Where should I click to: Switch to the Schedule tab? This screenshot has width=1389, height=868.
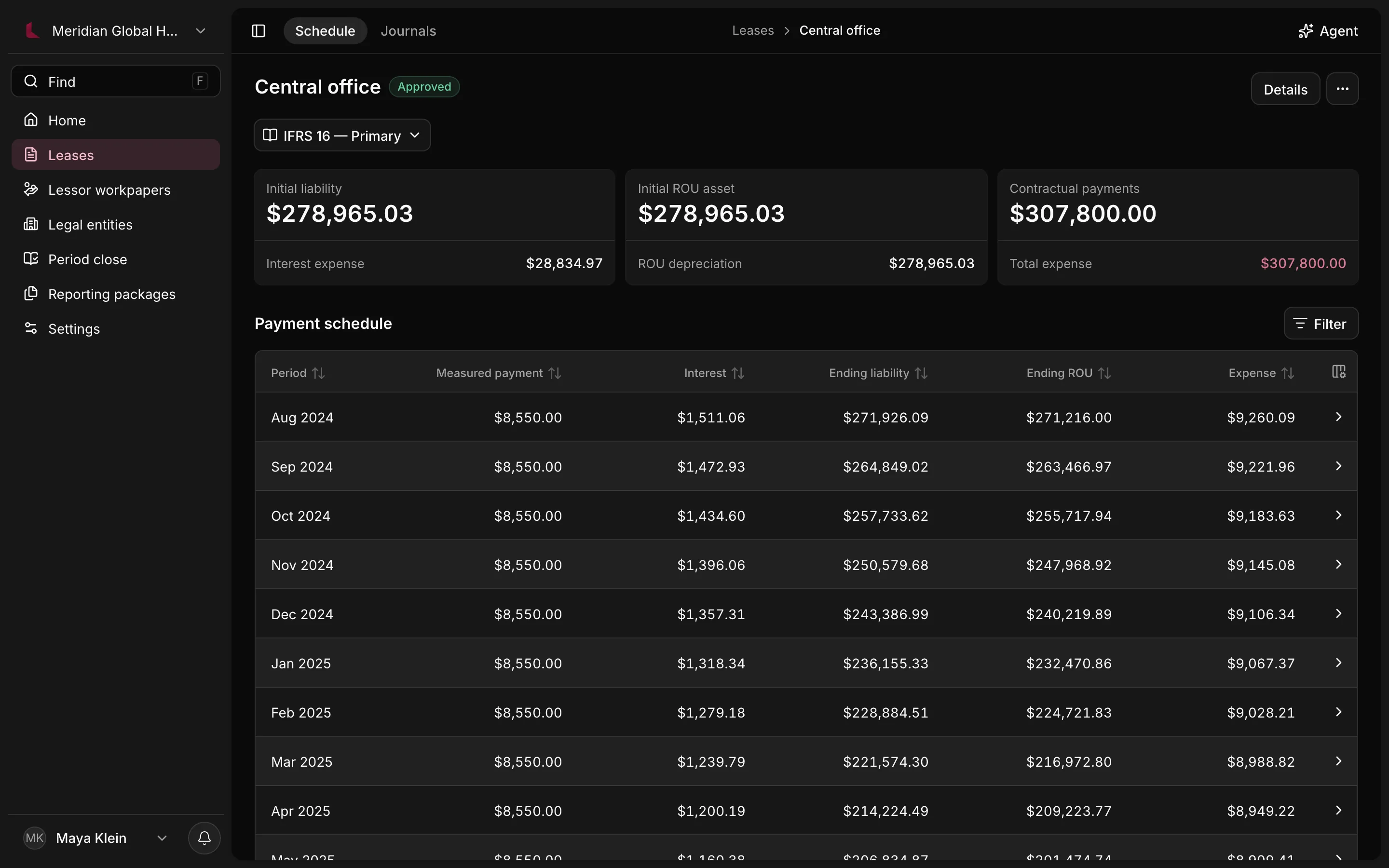point(325,31)
